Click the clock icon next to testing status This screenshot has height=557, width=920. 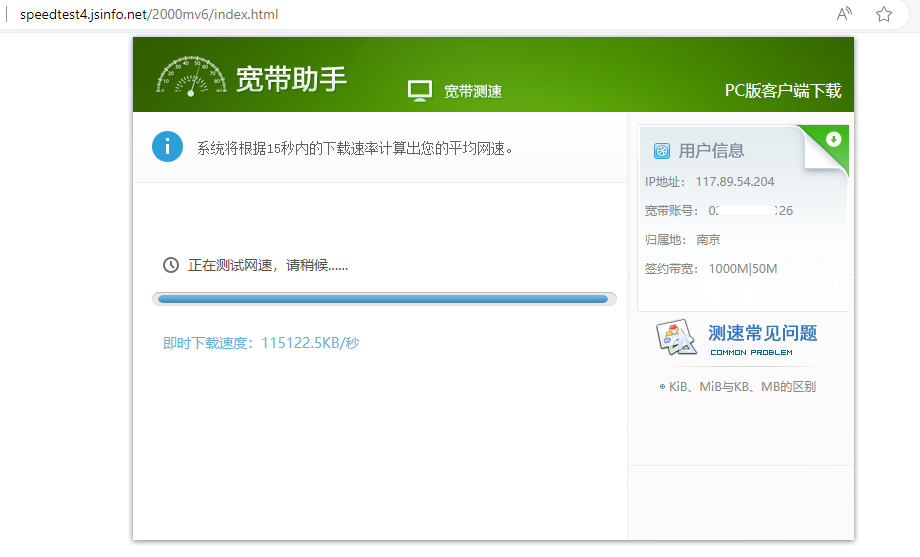coord(171,265)
